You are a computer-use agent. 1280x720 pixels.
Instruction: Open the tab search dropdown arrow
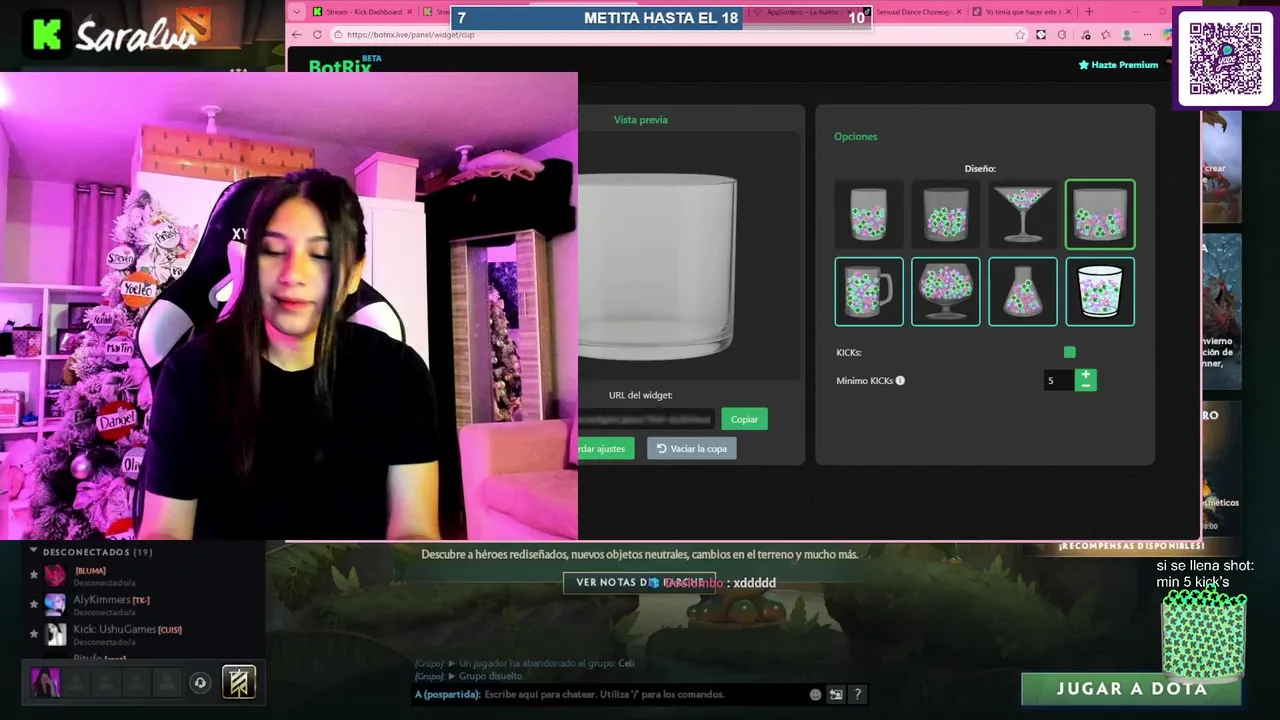click(x=296, y=12)
